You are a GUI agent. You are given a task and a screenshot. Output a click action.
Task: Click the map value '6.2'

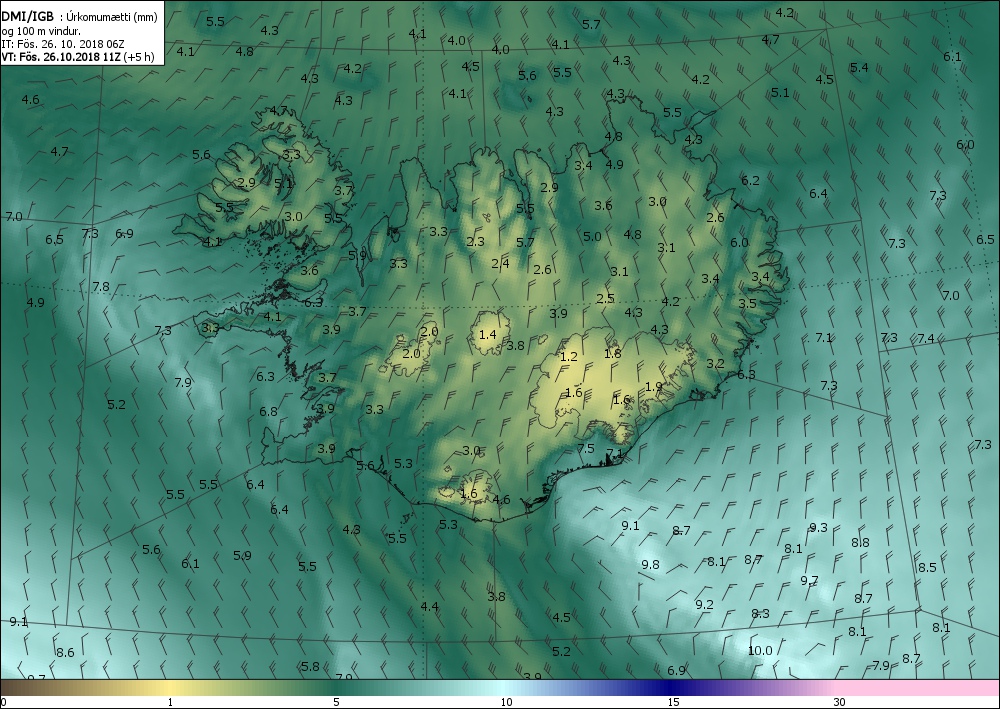[x=751, y=180]
